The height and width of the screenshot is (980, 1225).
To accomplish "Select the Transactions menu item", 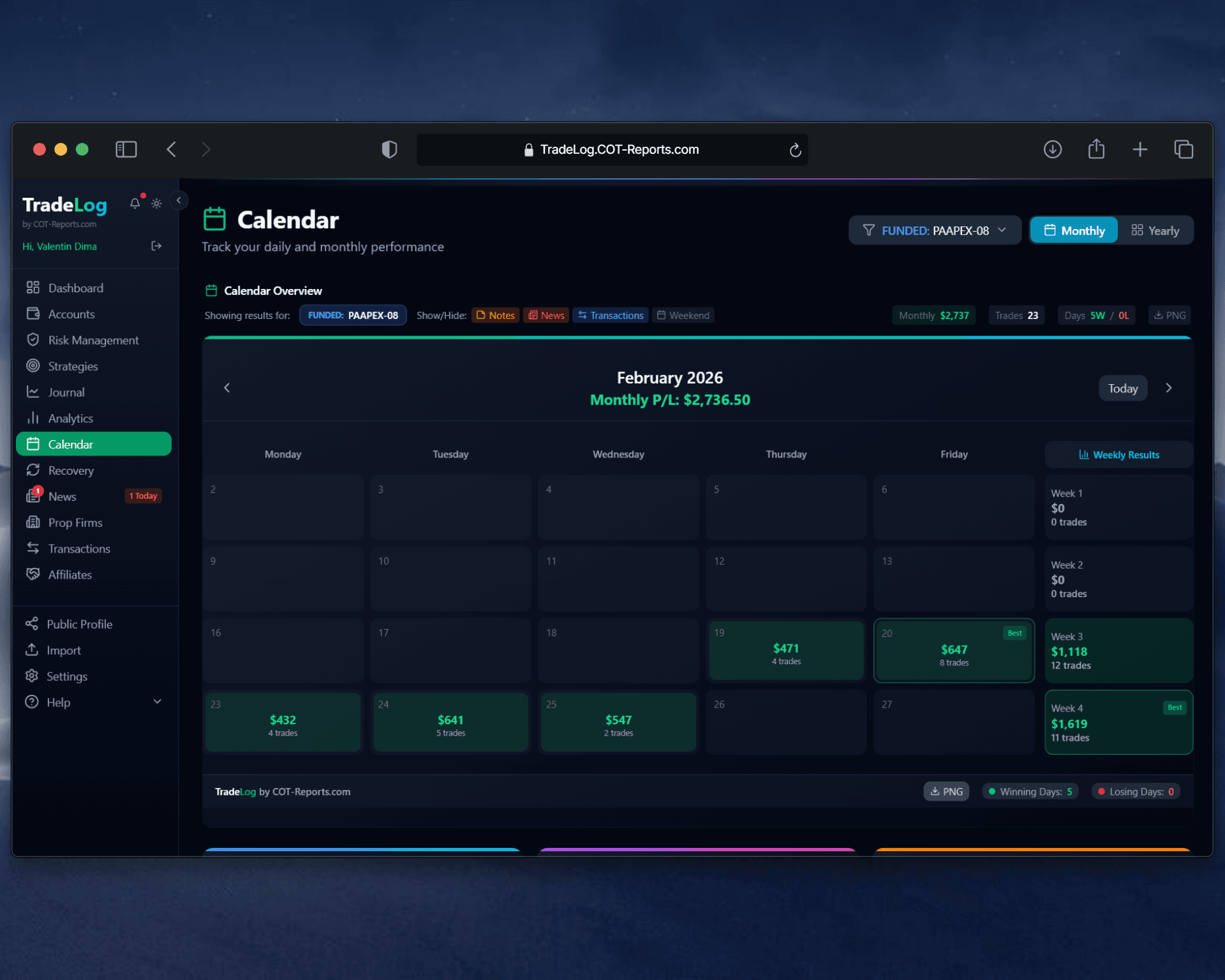I will [79, 549].
